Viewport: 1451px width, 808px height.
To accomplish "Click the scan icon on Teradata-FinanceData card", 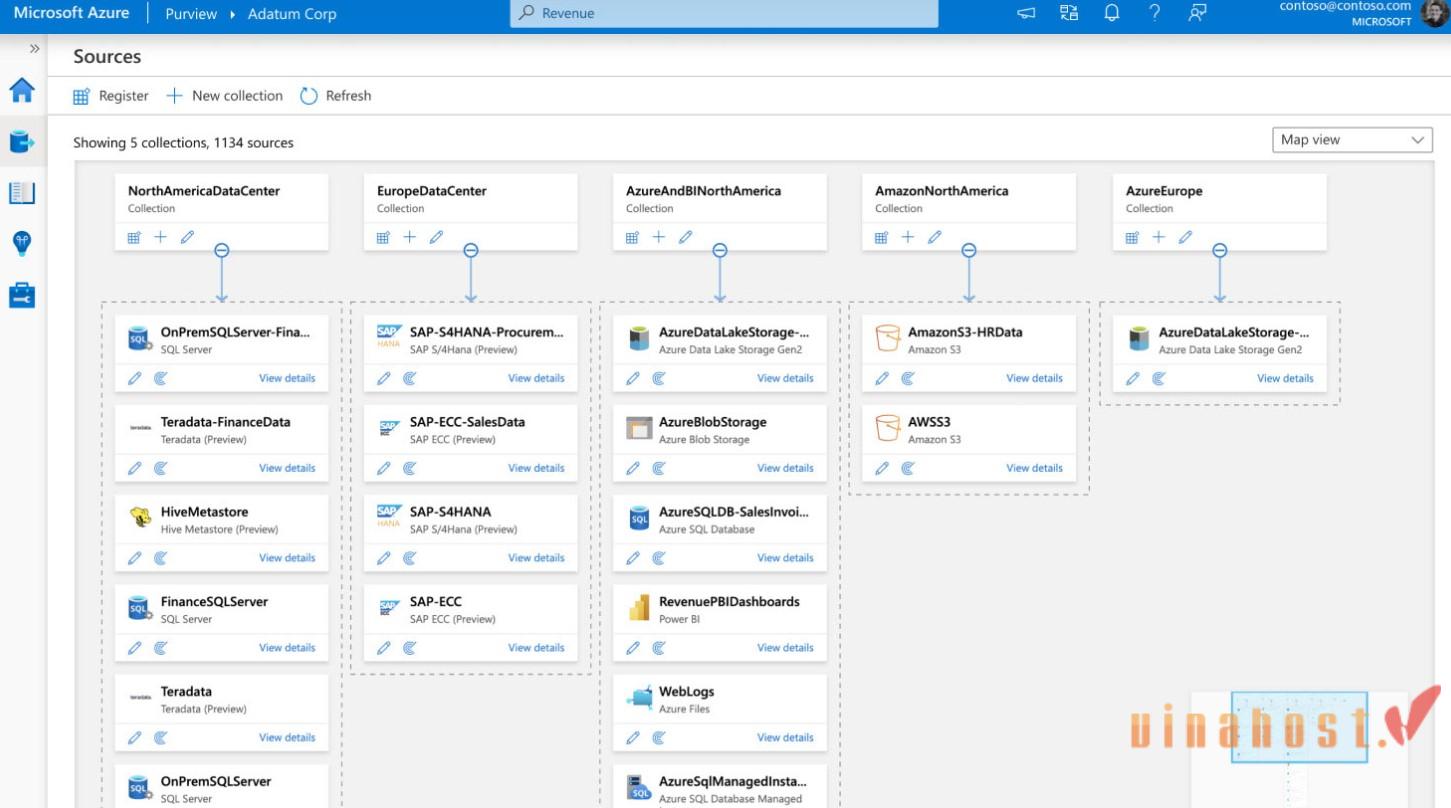I will [160, 468].
